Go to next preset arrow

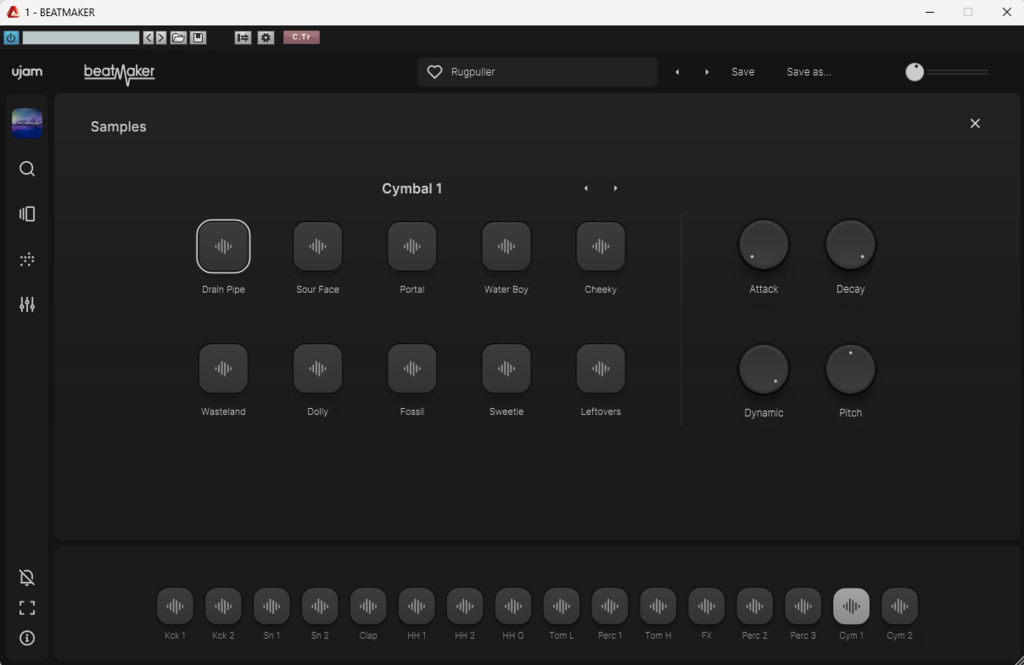pos(707,72)
